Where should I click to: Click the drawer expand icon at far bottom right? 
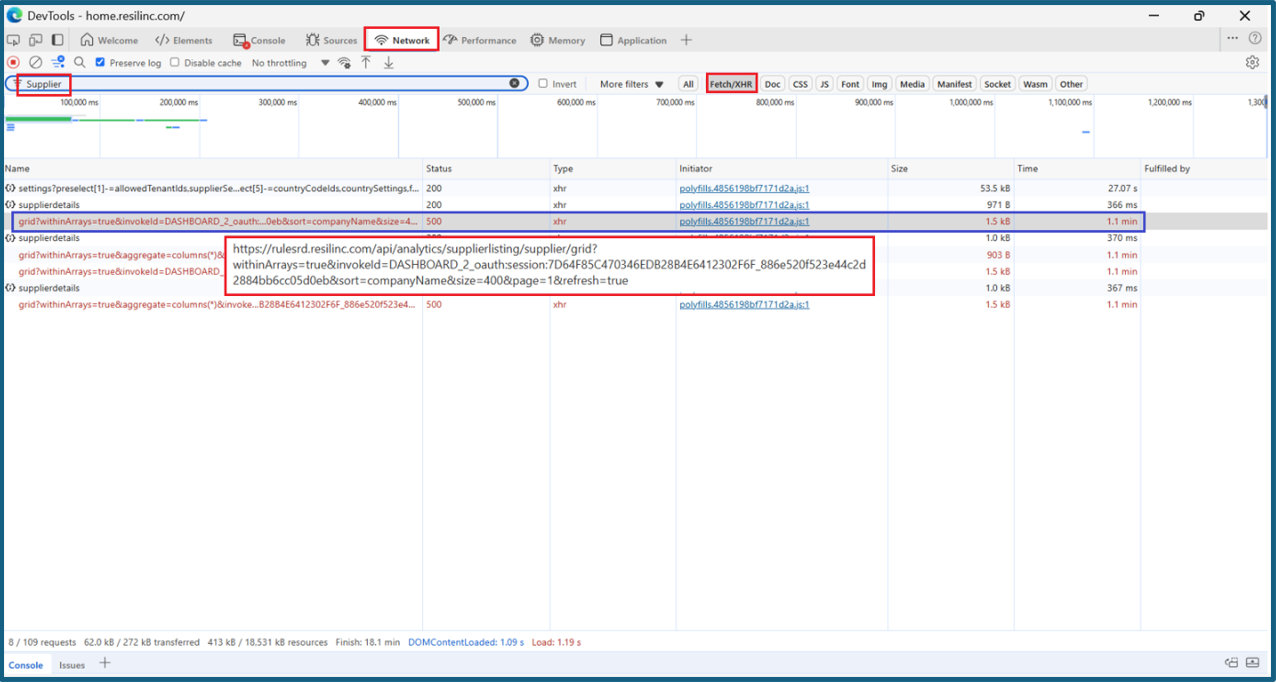pos(1252,663)
